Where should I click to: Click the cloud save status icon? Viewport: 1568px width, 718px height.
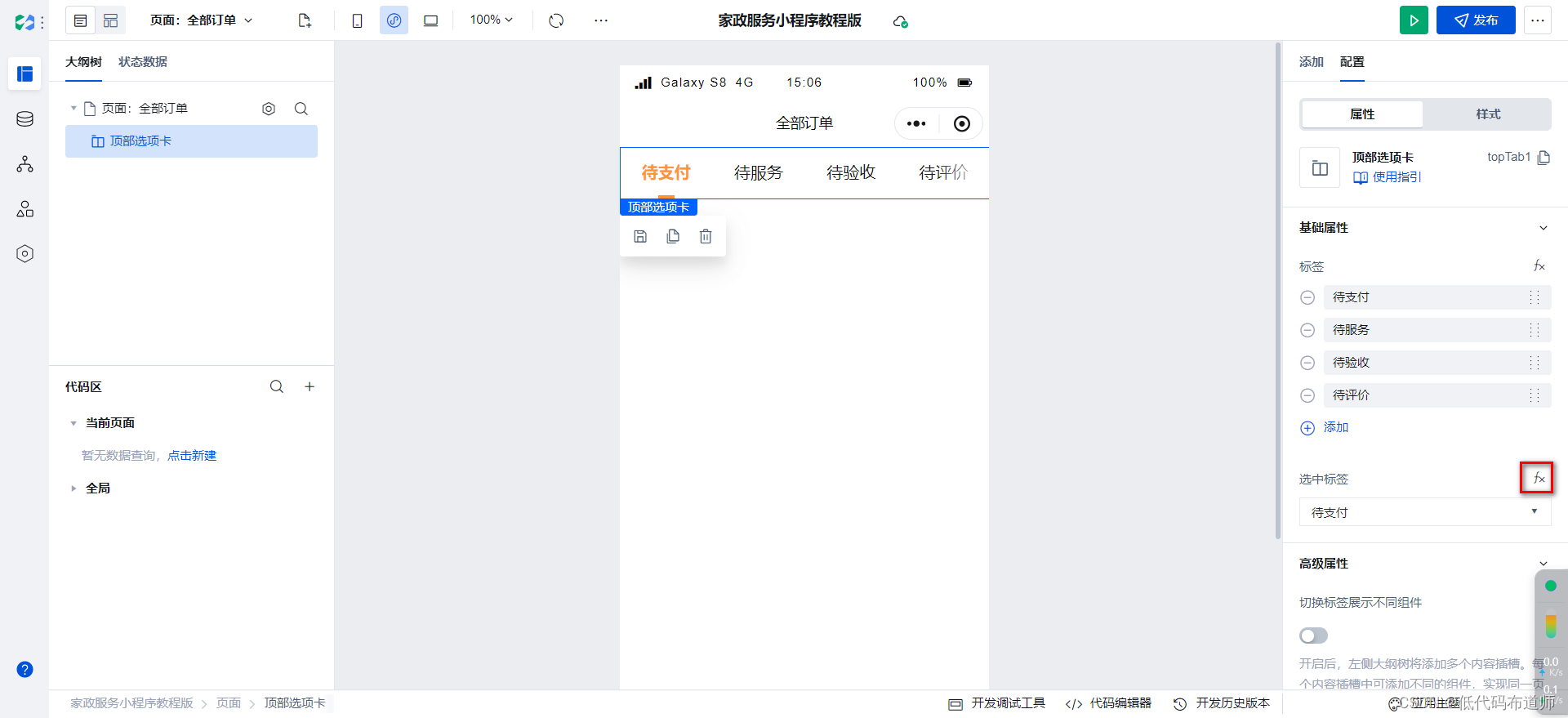[900, 21]
